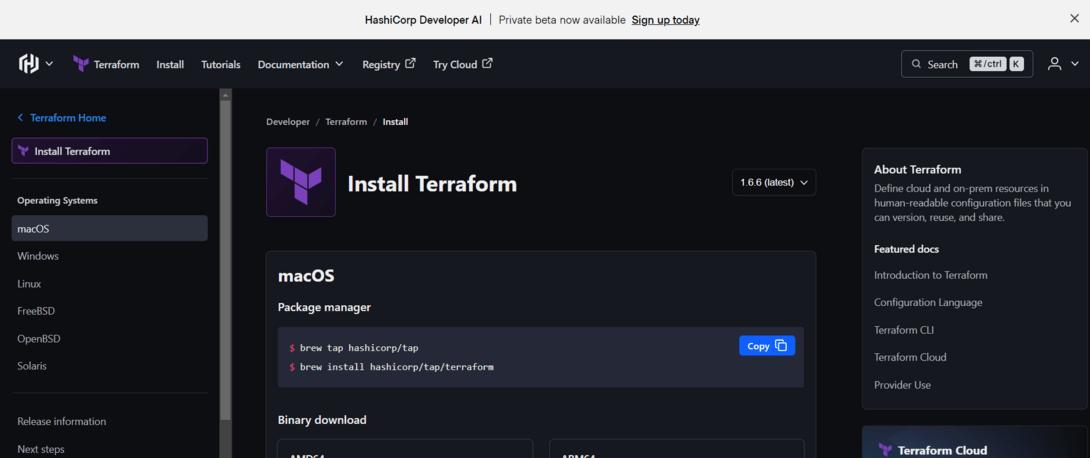Open the Registry external link
The image size is (1090, 458).
coord(389,65)
